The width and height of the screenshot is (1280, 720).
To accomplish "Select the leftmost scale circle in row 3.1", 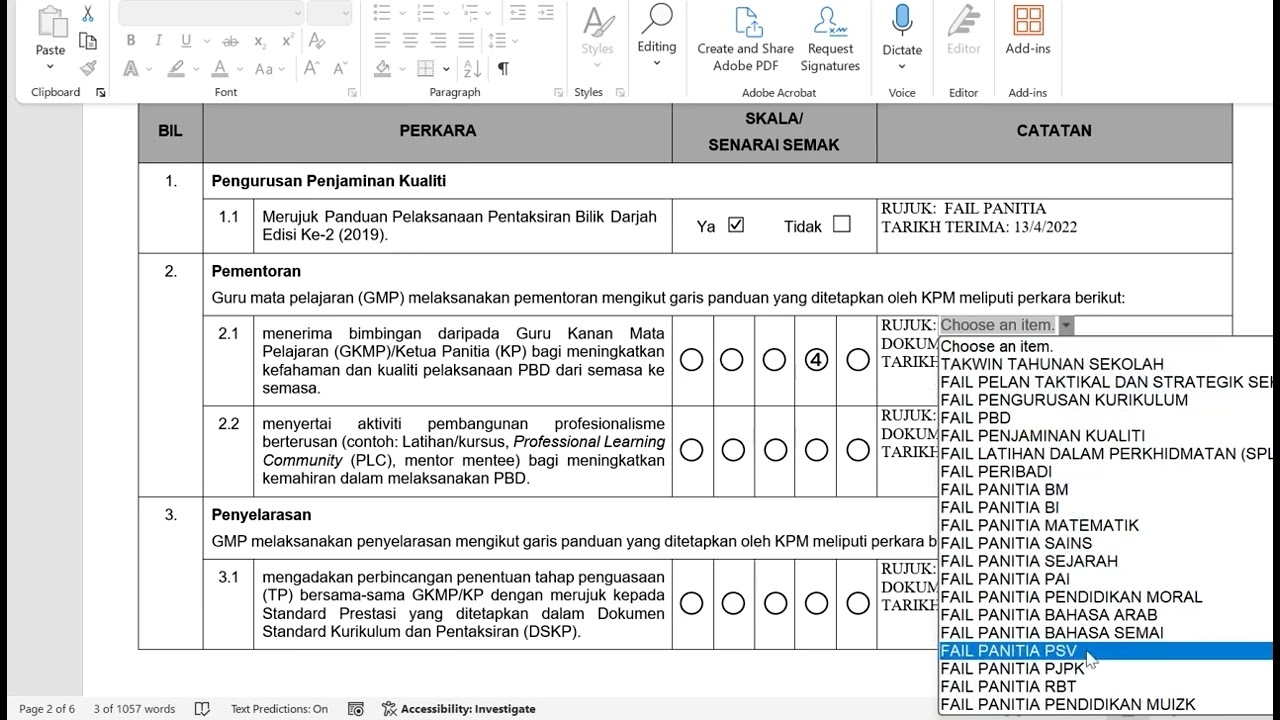I will (691, 603).
